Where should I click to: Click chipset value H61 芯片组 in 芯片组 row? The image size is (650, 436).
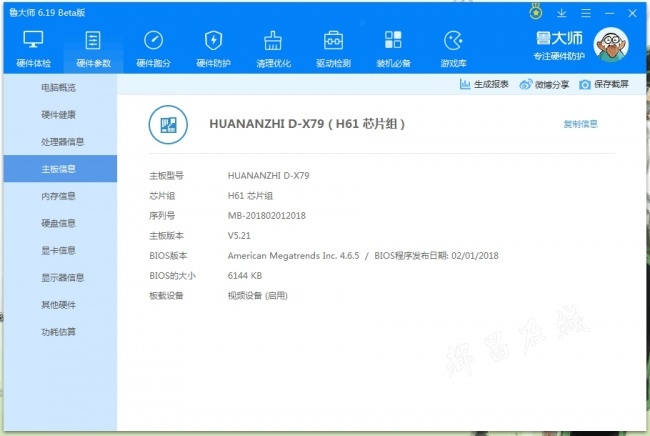point(250,196)
